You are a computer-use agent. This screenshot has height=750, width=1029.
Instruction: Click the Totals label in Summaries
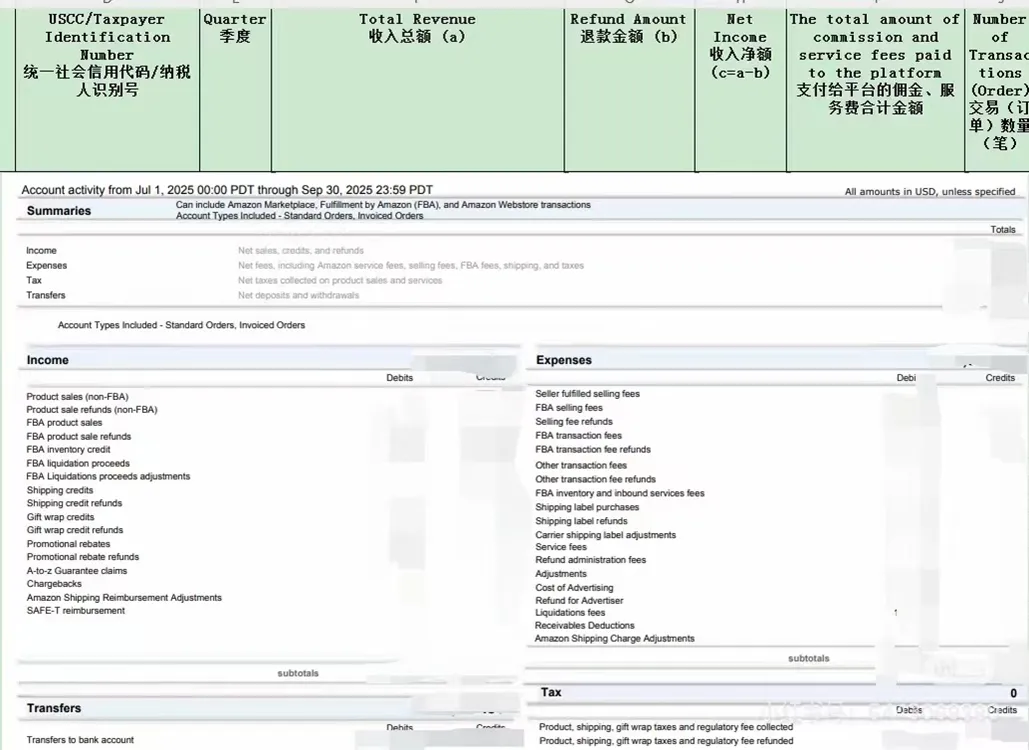[1003, 230]
